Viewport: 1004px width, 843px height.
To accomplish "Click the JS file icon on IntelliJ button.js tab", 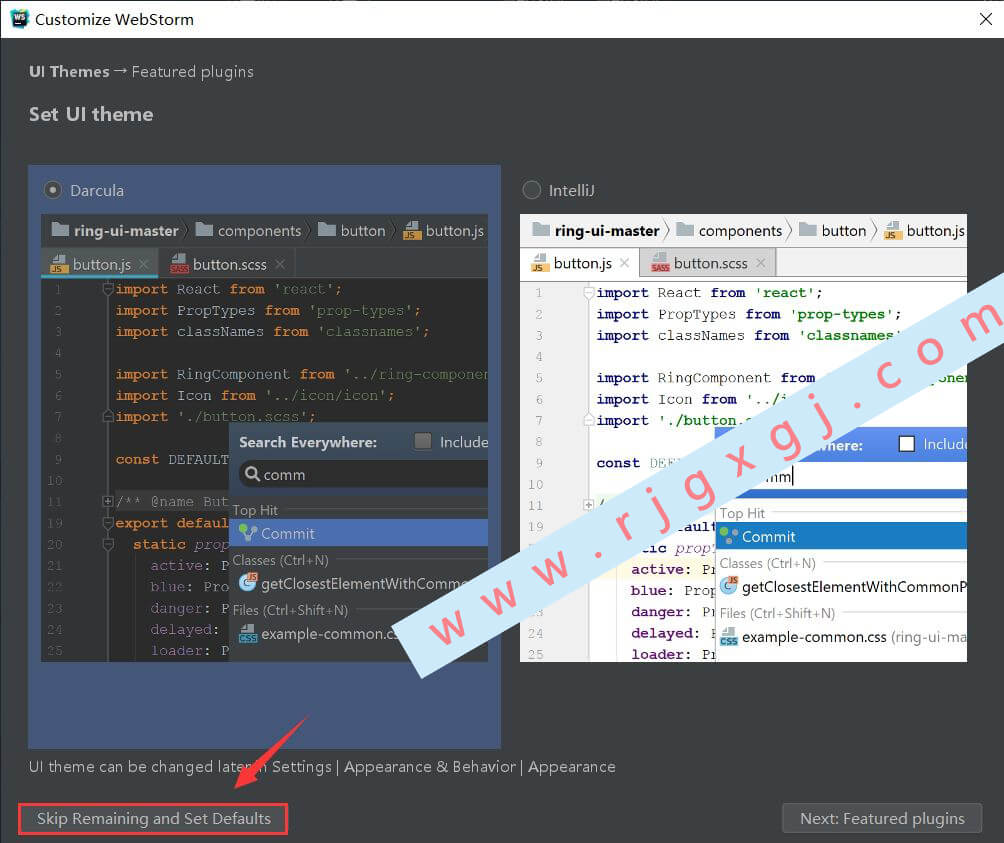I will tap(540, 262).
